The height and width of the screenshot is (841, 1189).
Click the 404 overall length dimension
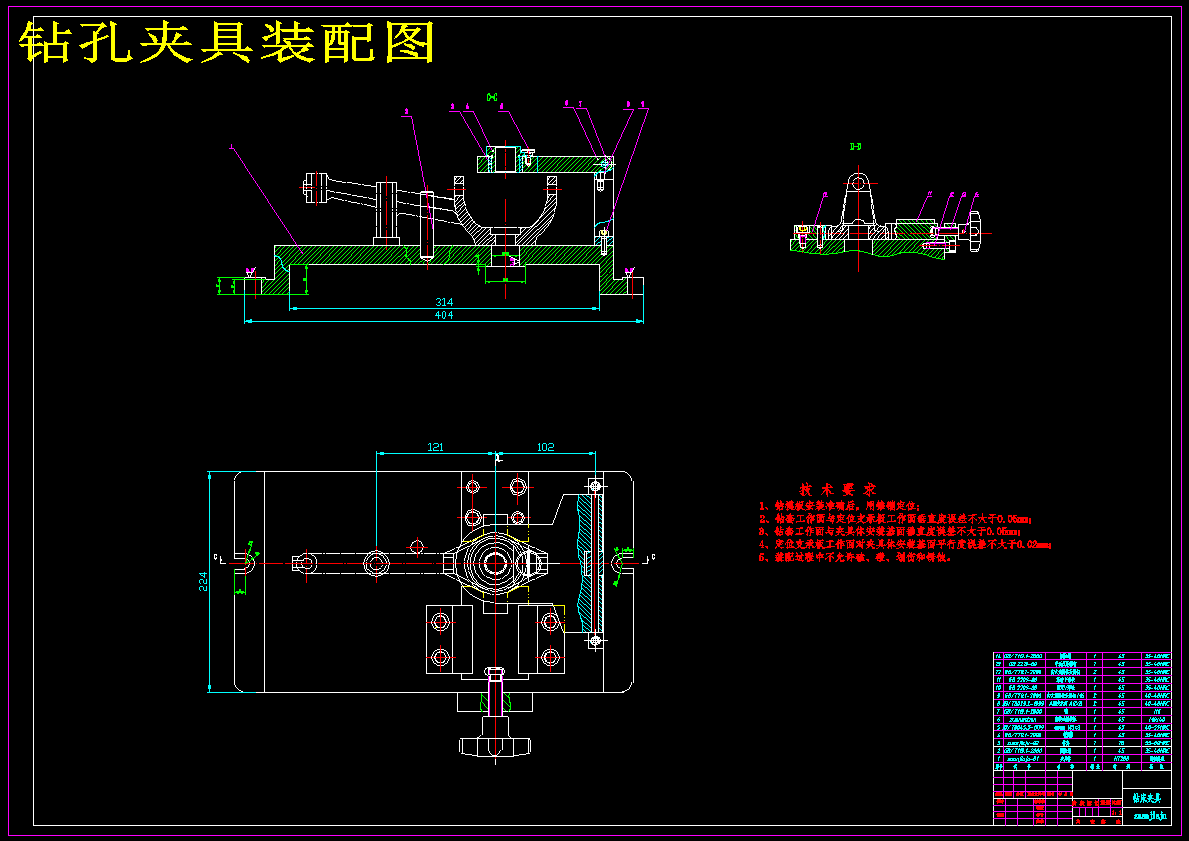[x=444, y=315]
